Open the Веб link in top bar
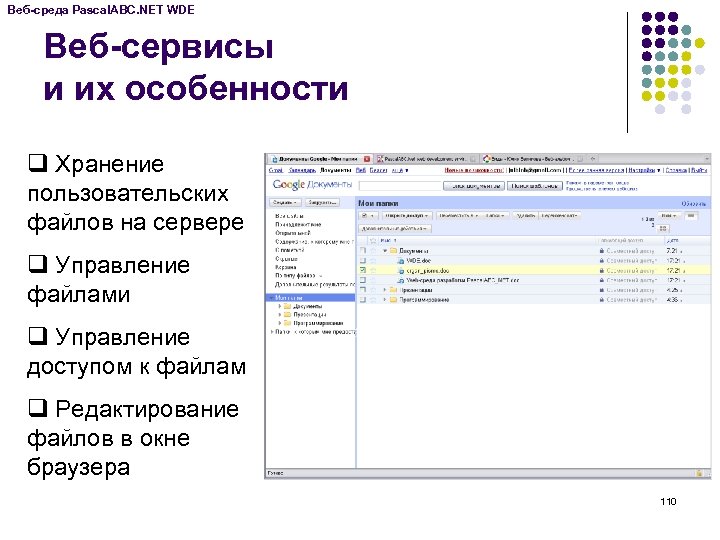Screen dimensions: 720x540 point(361,170)
